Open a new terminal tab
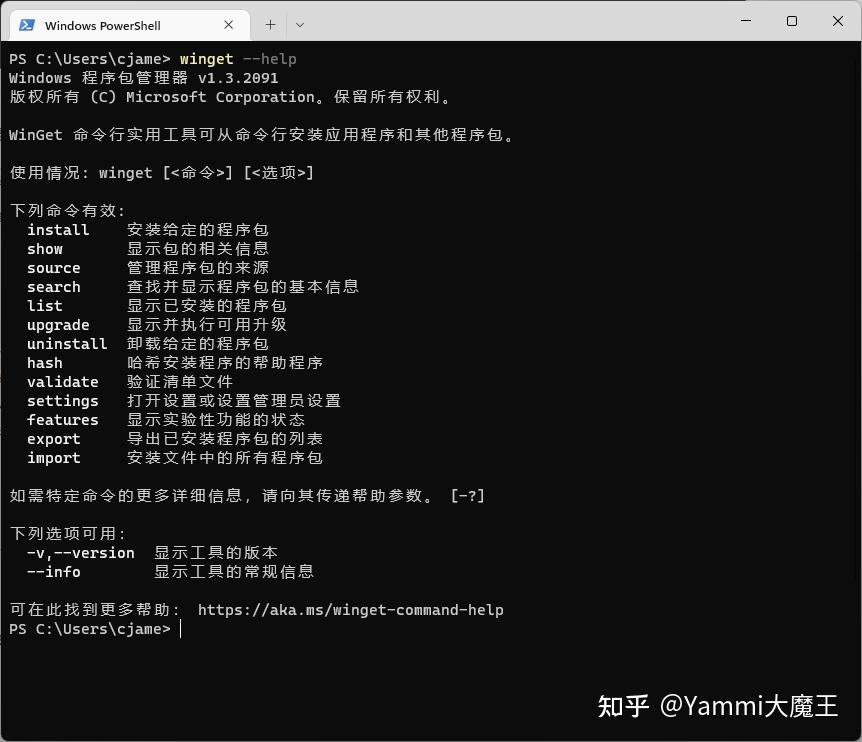 coord(270,25)
